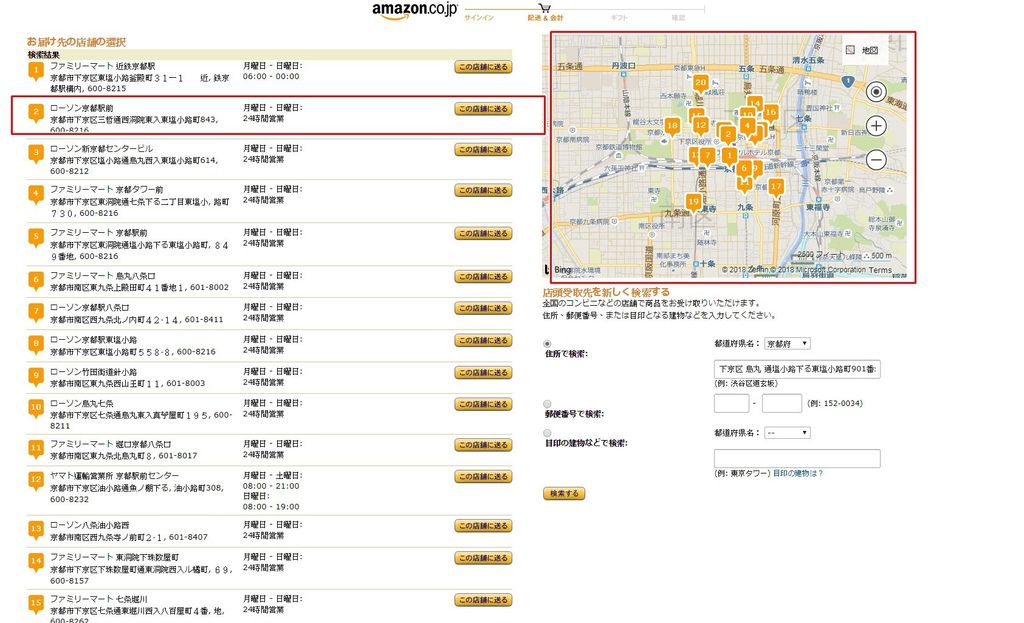Send to ファミリーマート 近鉄京都駅 store

point(483,67)
